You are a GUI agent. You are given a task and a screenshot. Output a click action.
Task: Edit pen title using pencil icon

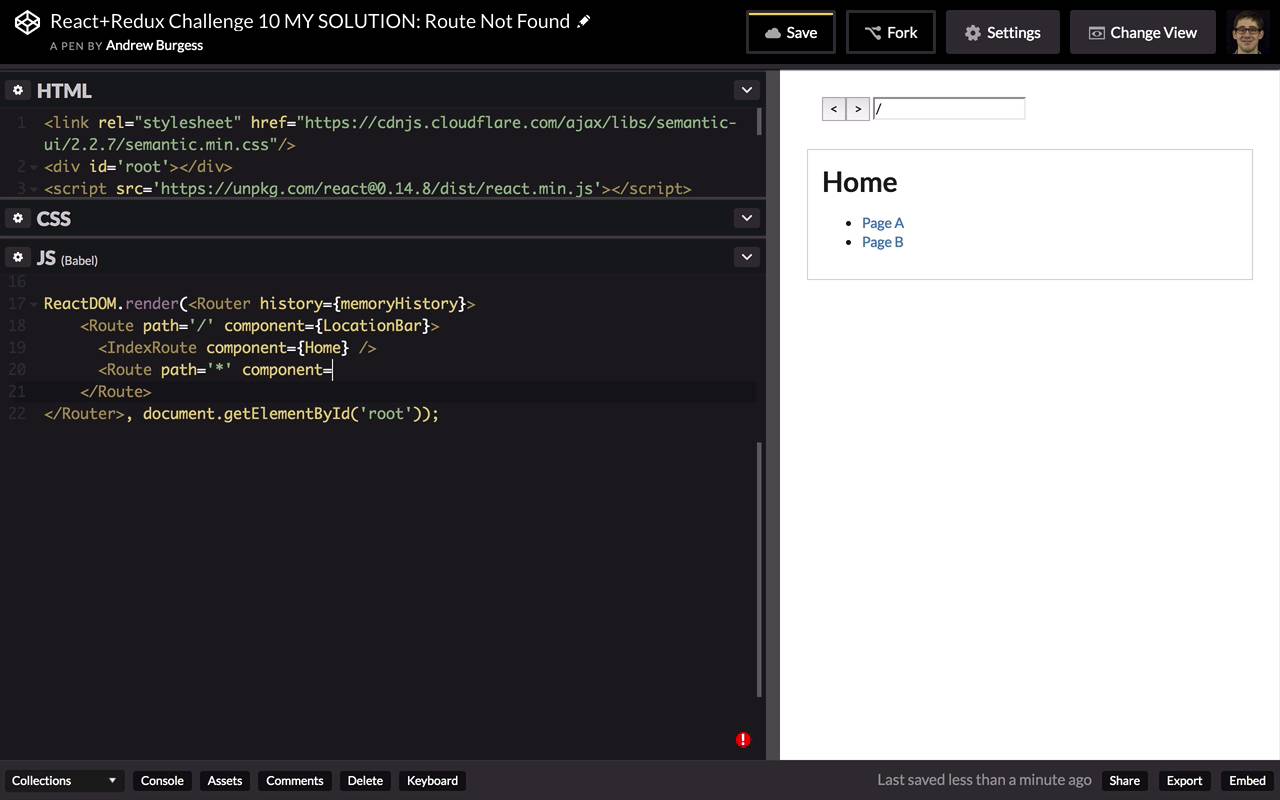click(584, 21)
